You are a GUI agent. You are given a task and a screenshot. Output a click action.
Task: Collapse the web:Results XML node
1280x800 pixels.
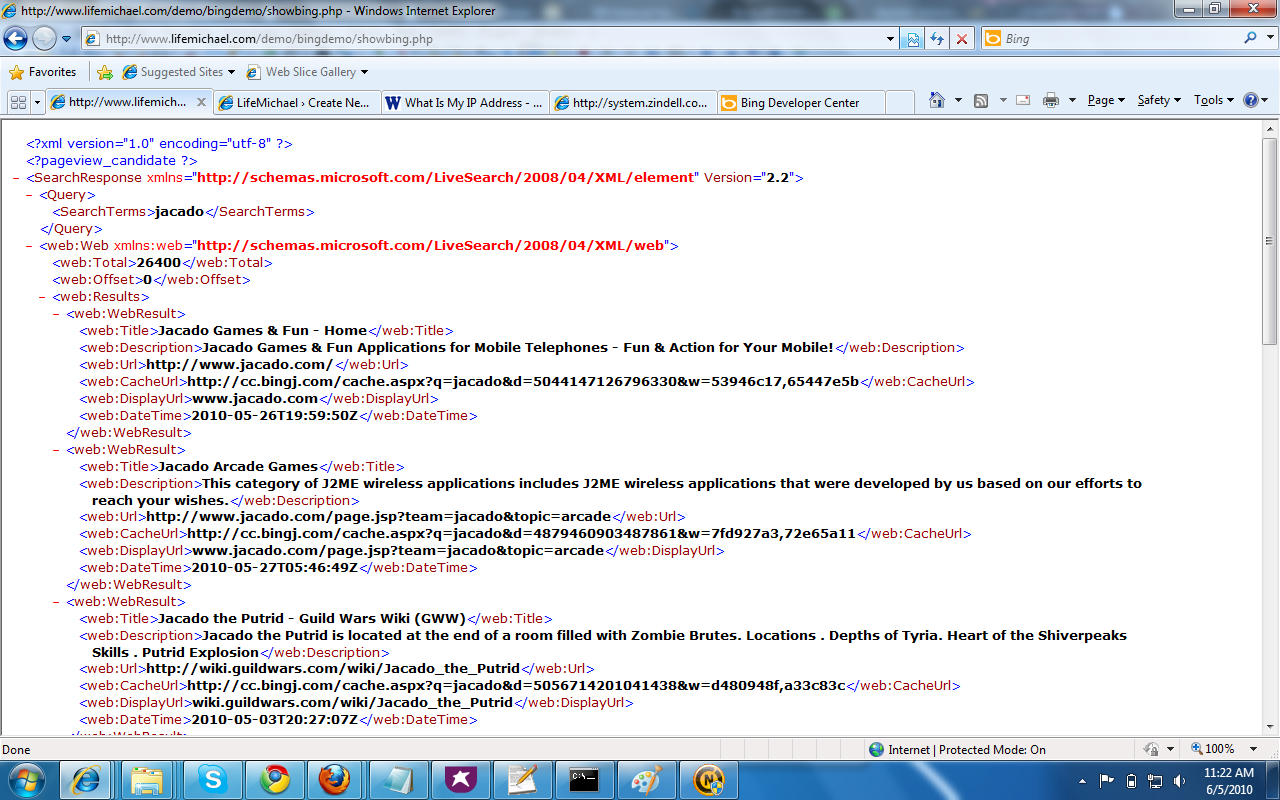click(x=43, y=297)
